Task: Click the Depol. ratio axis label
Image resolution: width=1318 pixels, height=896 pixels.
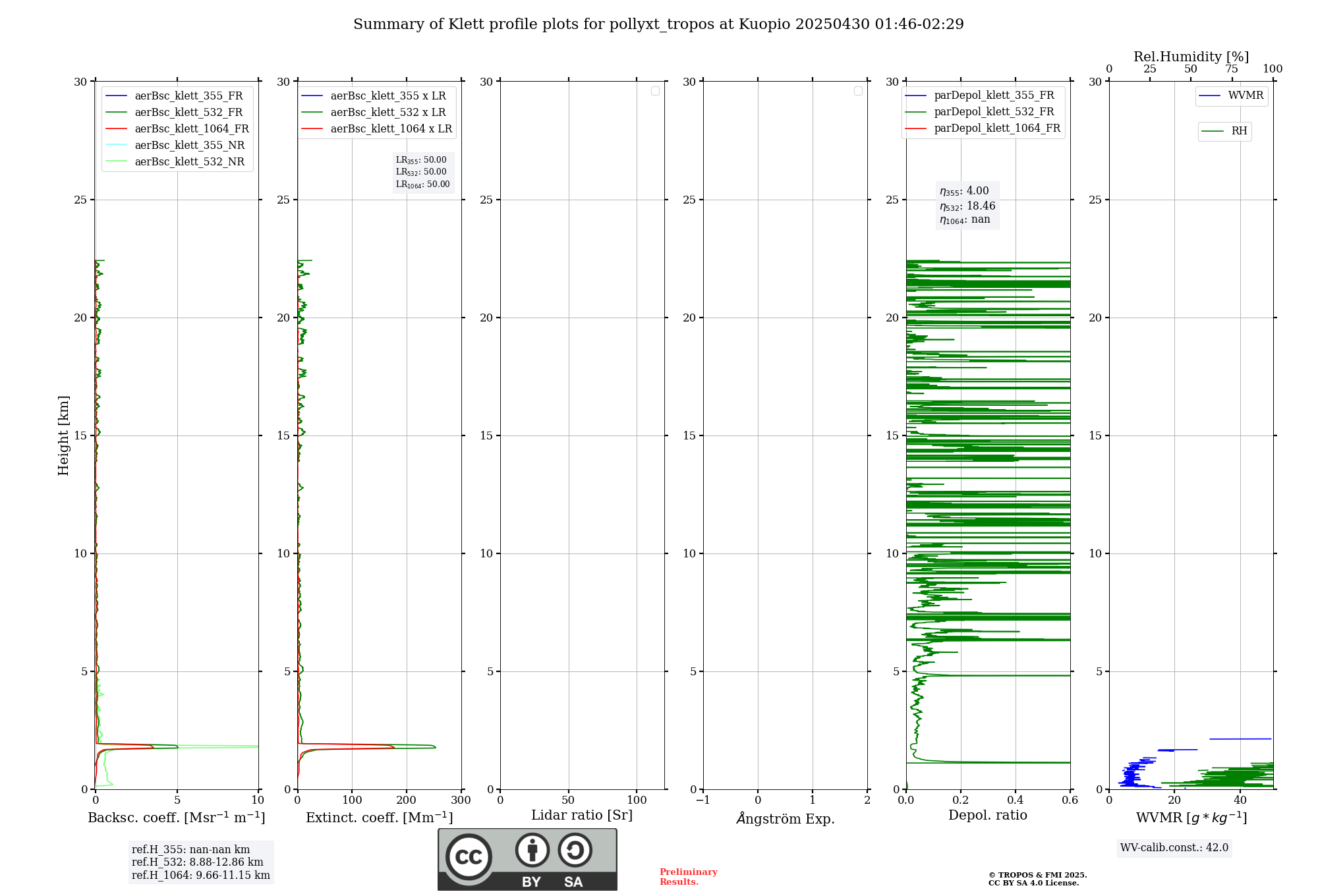Action: pyautogui.click(x=988, y=816)
